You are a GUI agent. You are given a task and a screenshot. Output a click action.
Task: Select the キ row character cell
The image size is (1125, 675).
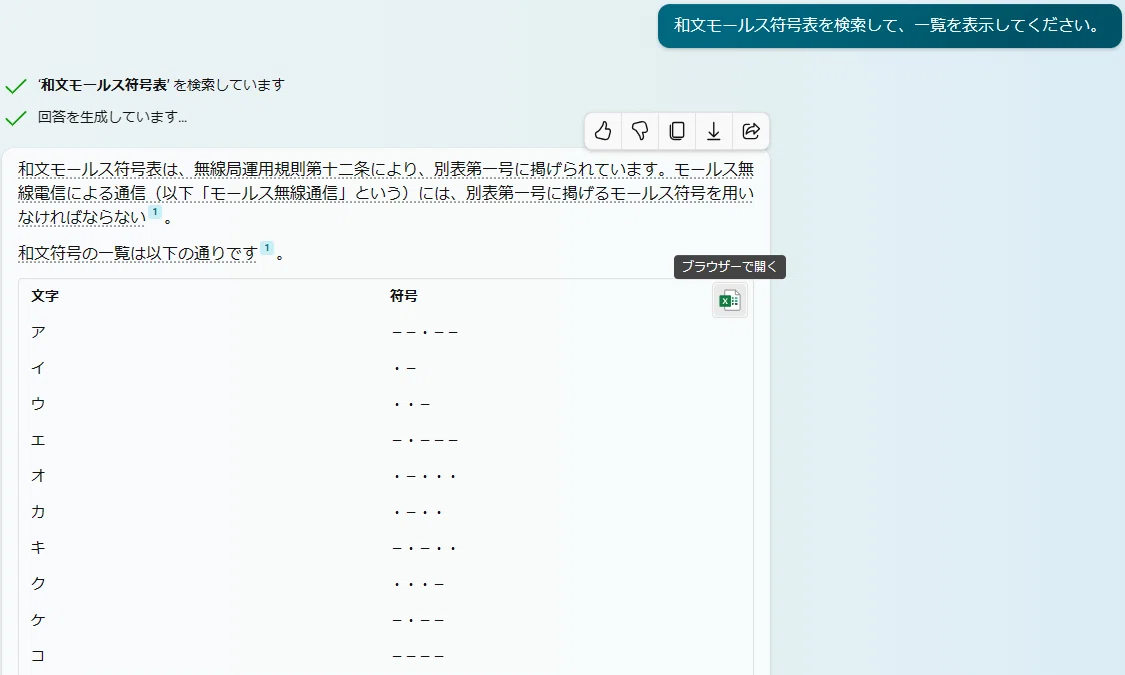click(x=38, y=547)
